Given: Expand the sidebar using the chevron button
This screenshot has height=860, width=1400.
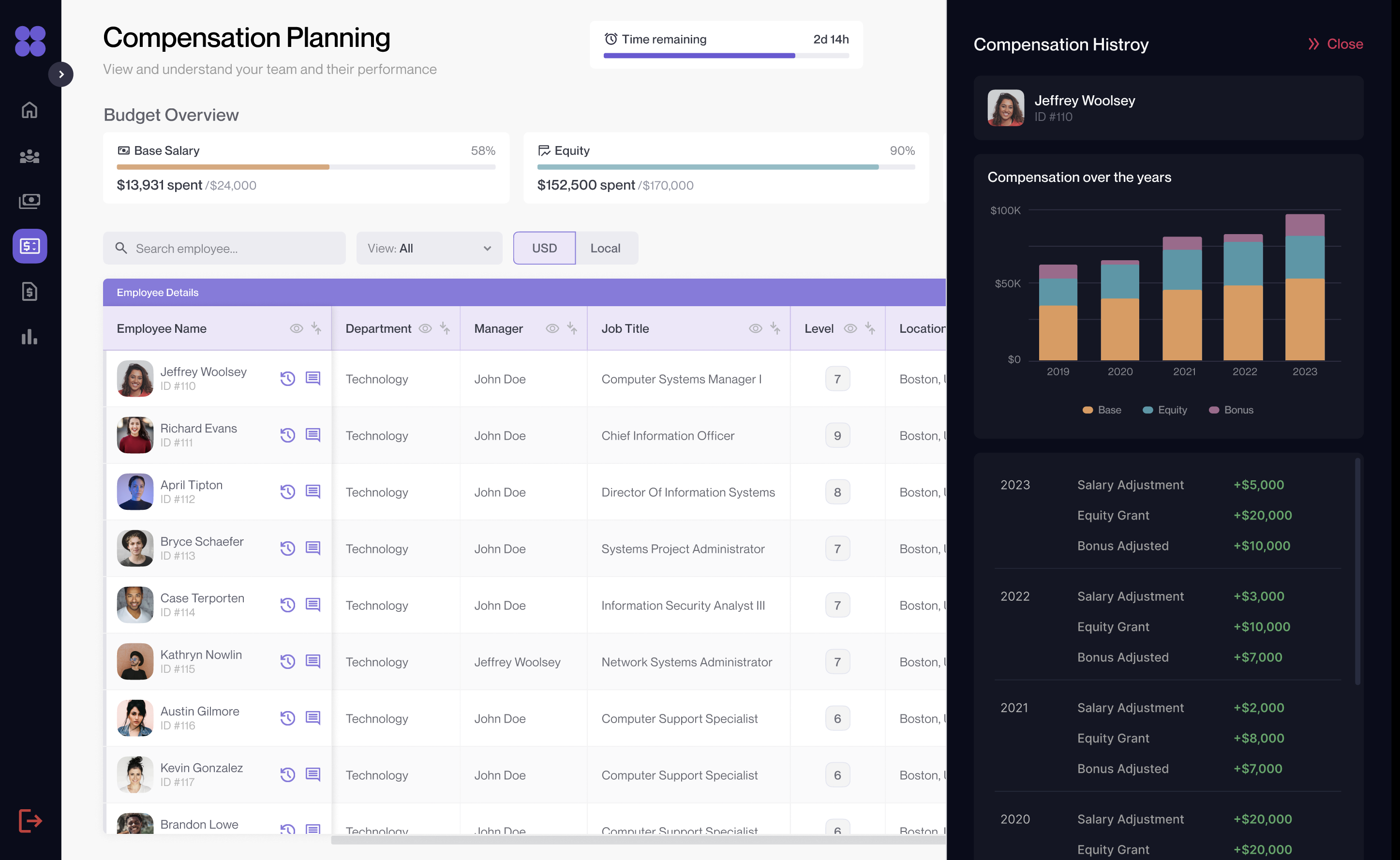Looking at the screenshot, I should tap(61, 74).
